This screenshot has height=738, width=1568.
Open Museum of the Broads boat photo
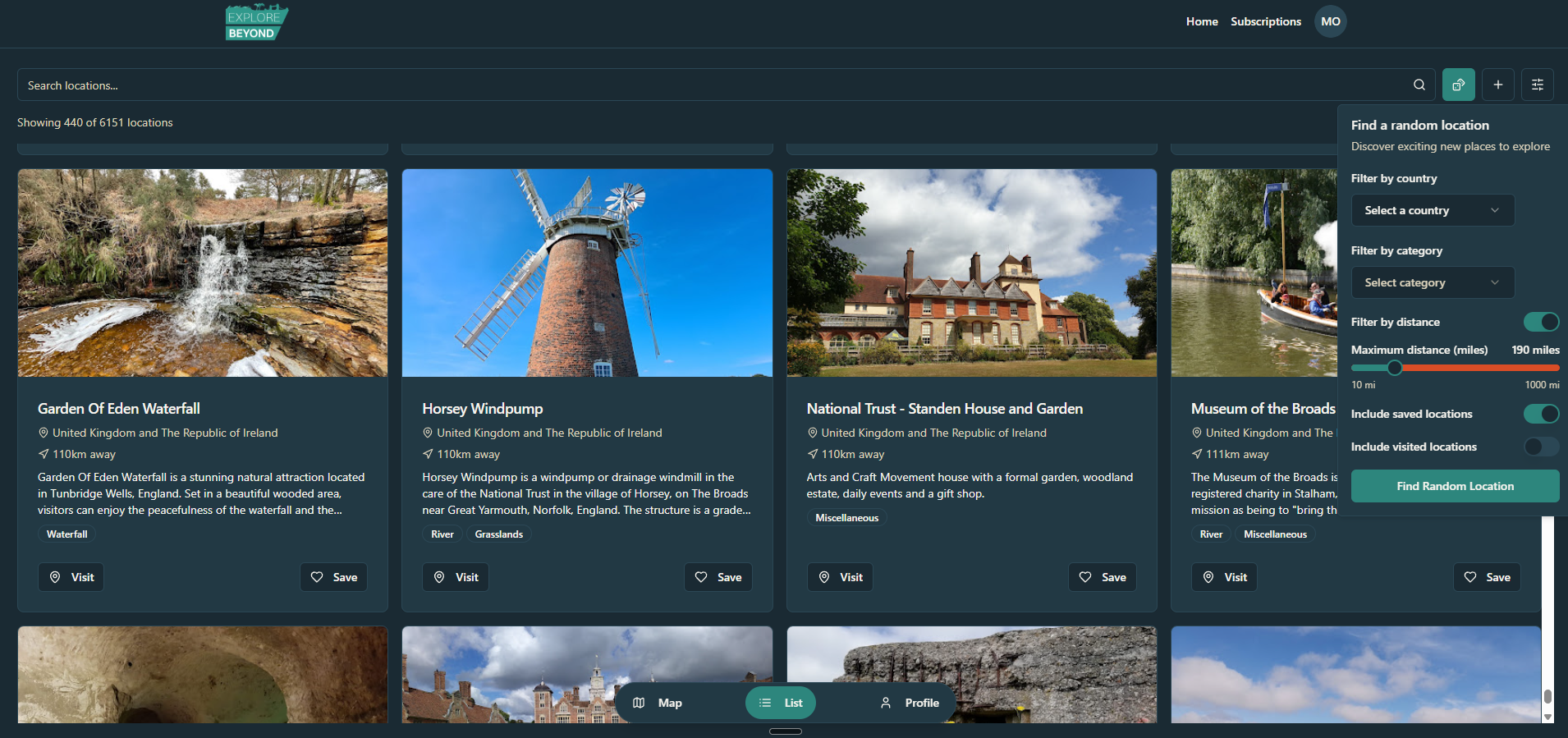pos(1254,273)
